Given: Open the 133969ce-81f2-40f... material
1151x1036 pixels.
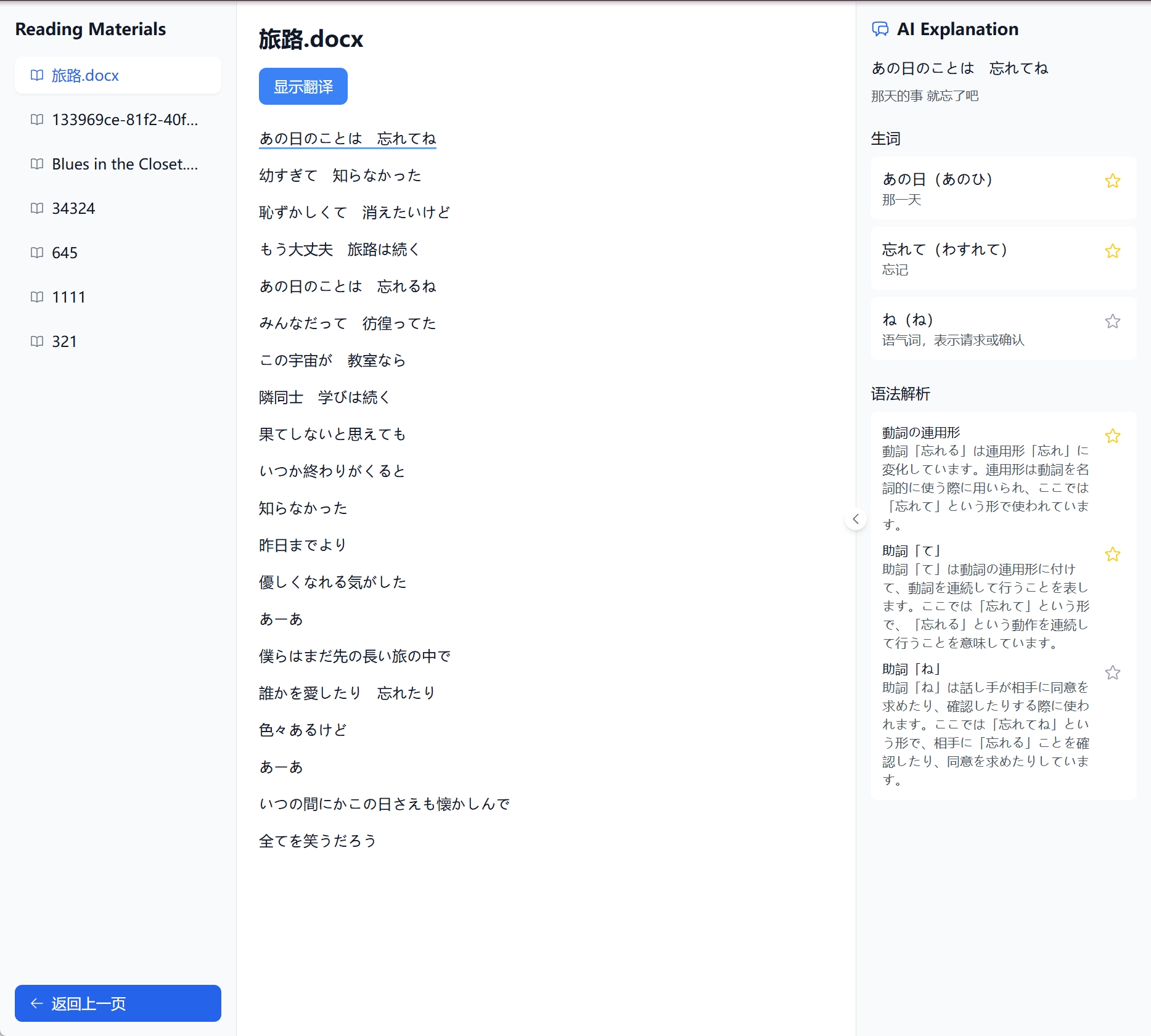Looking at the screenshot, I should click(118, 120).
